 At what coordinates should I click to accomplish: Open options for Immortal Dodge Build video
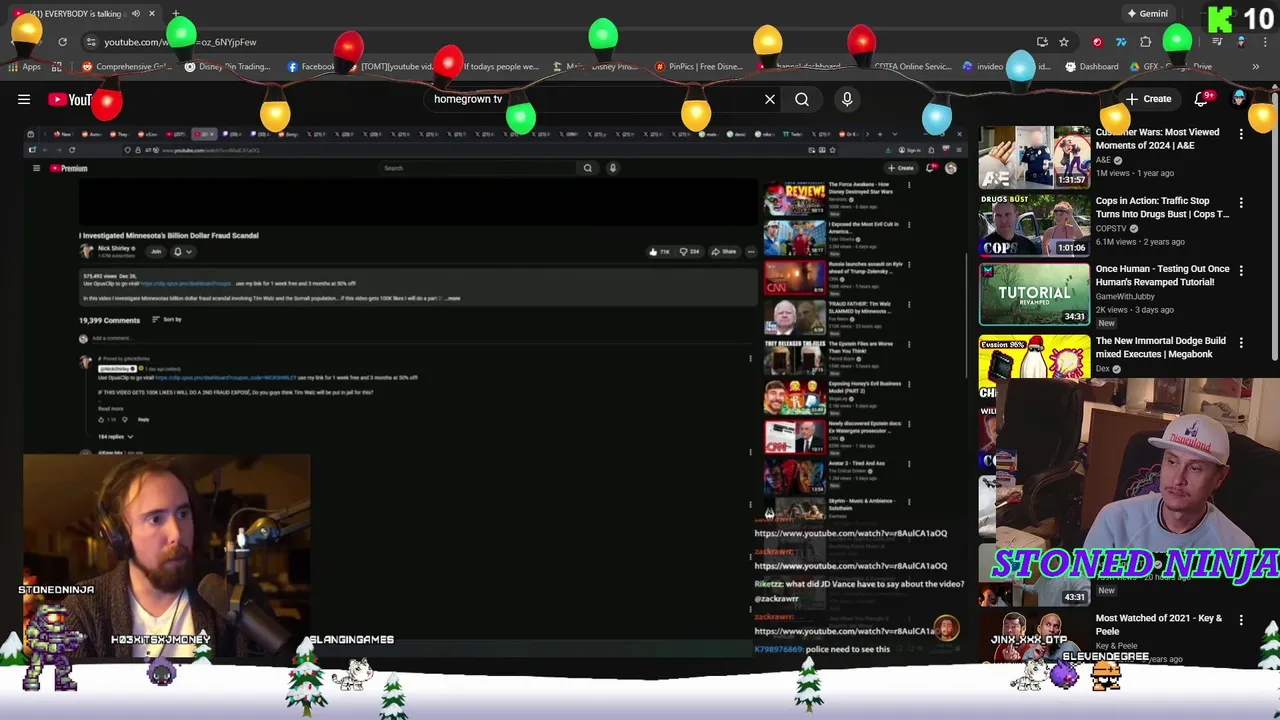(1241, 343)
